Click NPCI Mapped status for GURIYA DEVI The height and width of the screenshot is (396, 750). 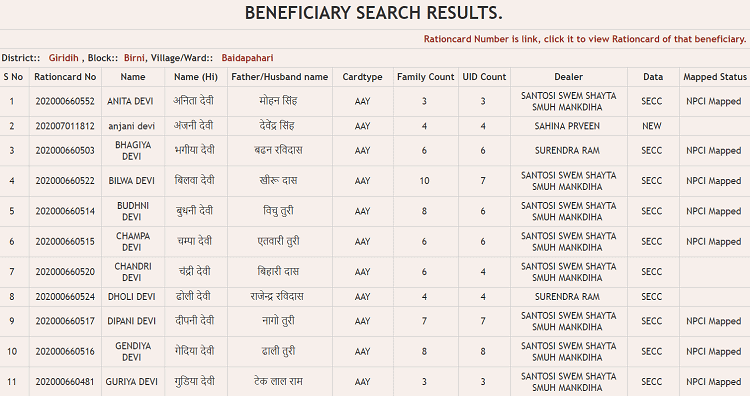coord(714,382)
